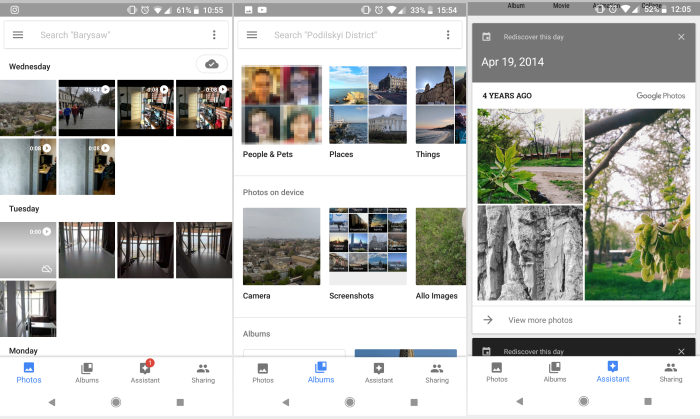Image resolution: width=700 pixels, height=419 pixels.
Task: Open hamburger menu beside Search "Podilskyi District"
Action: tap(252, 35)
